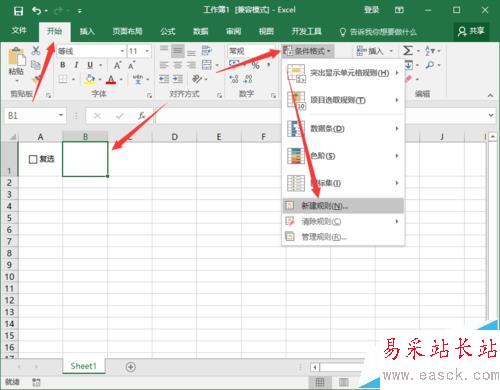Open the font size 11 dropdown

(147, 51)
